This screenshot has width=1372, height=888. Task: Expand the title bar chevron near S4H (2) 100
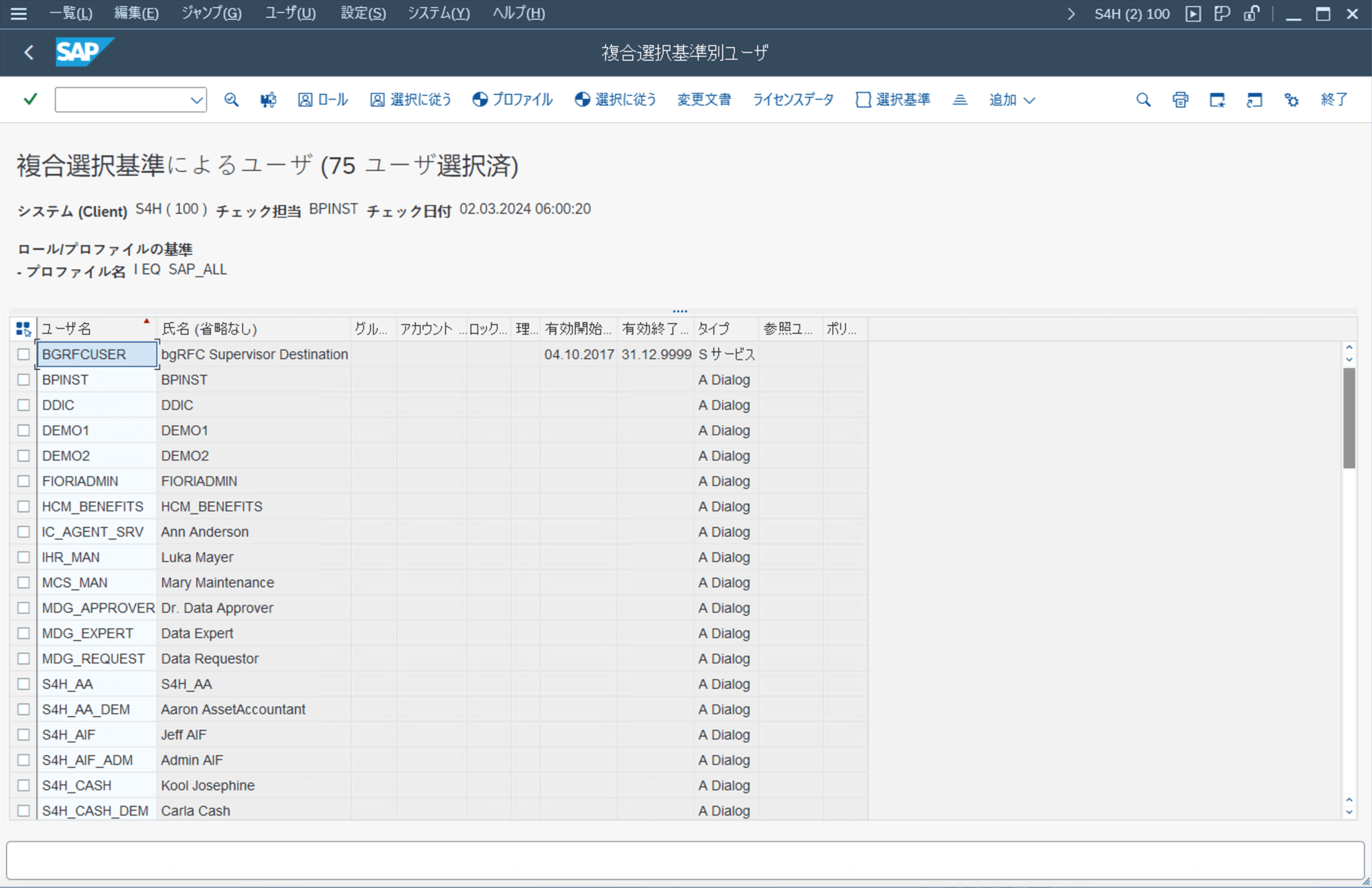coord(1072,13)
